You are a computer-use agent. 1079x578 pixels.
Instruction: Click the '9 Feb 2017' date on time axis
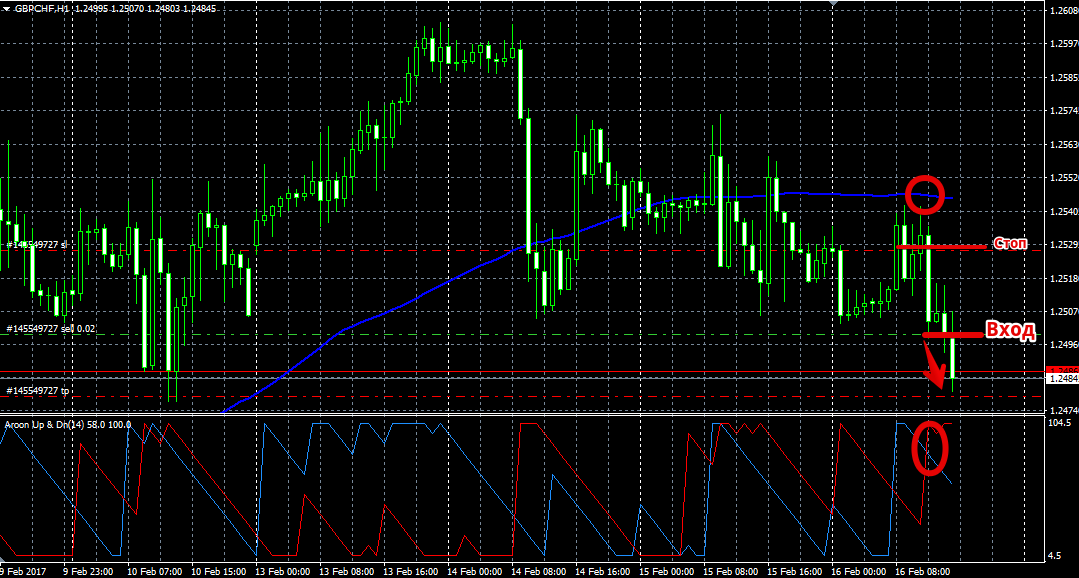click(x=25, y=571)
